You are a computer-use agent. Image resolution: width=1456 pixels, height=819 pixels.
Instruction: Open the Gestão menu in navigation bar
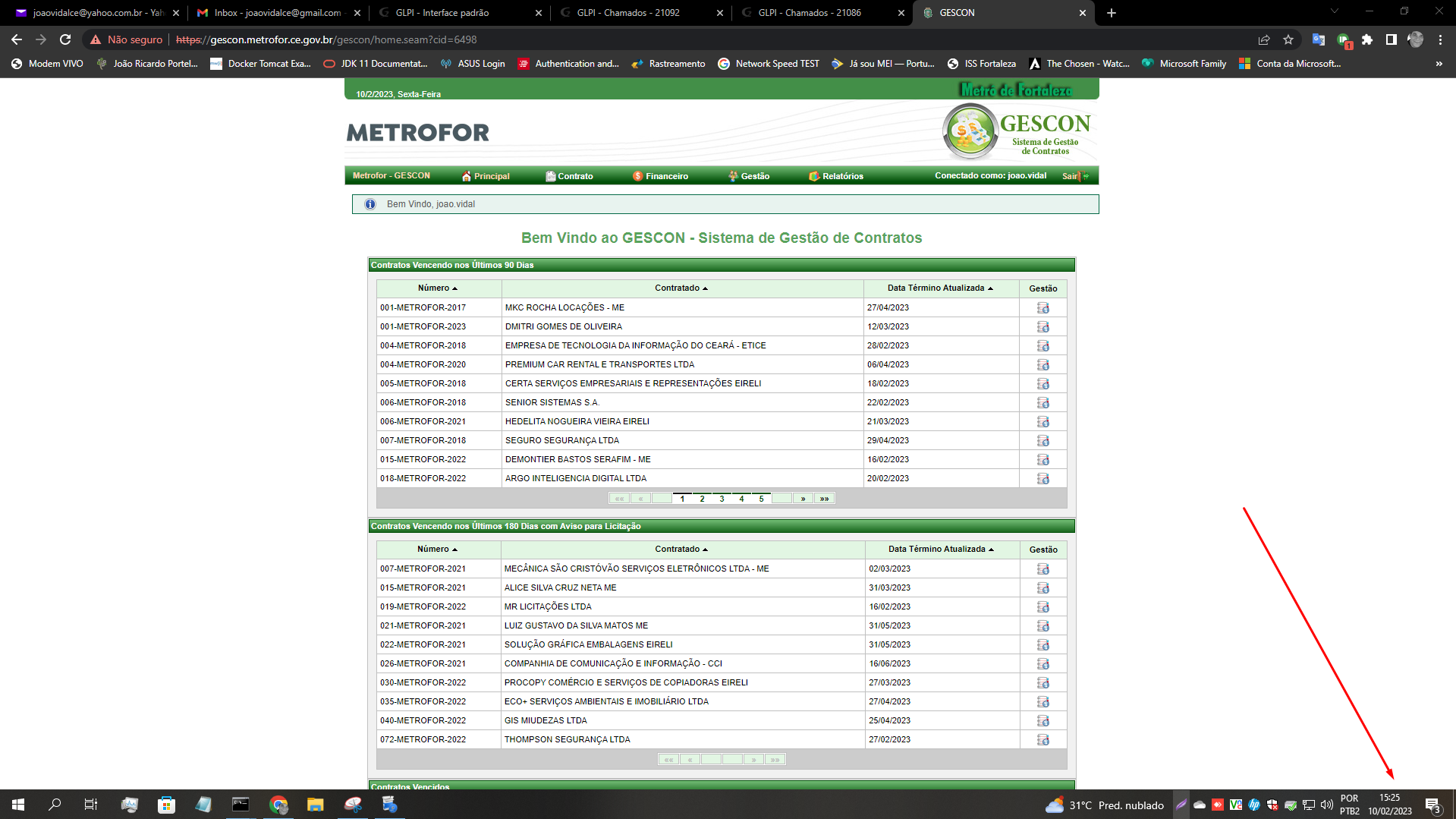click(x=749, y=176)
